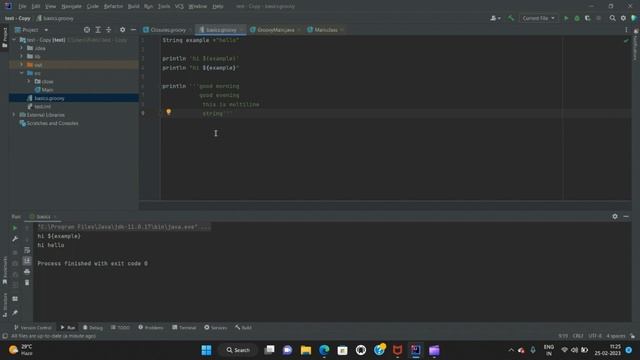Open Run panel settings gear
Screen dimensions: 640x360
[615, 216]
